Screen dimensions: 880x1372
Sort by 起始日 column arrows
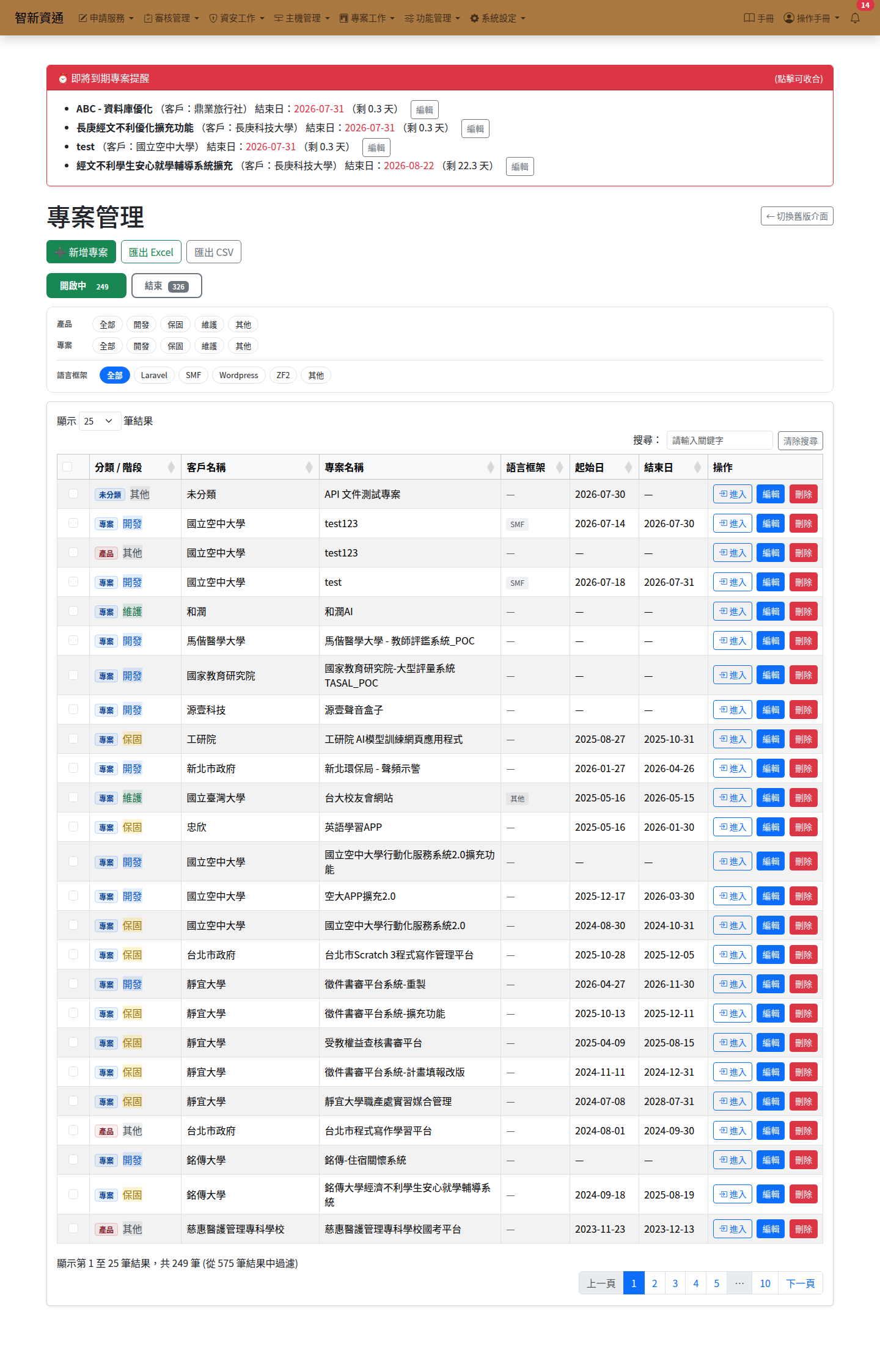pos(628,467)
